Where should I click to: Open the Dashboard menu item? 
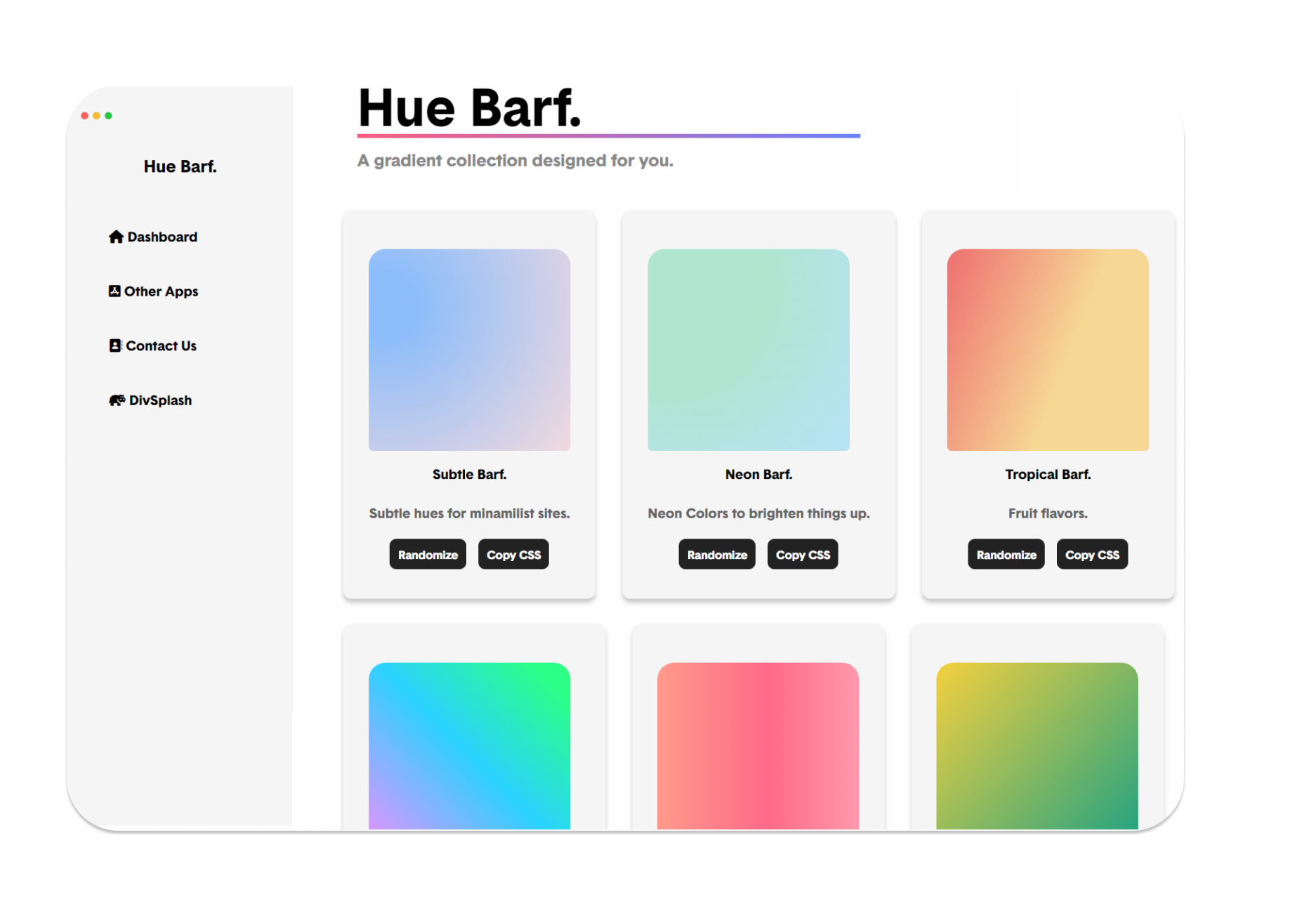(153, 237)
